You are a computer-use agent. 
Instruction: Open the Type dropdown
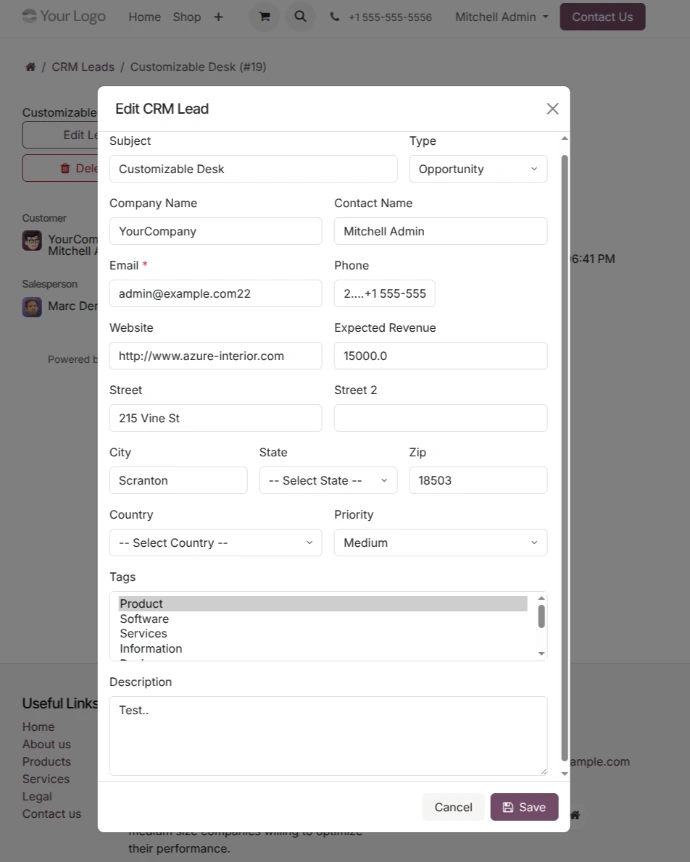pyautogui.click(x=477, y=169)
